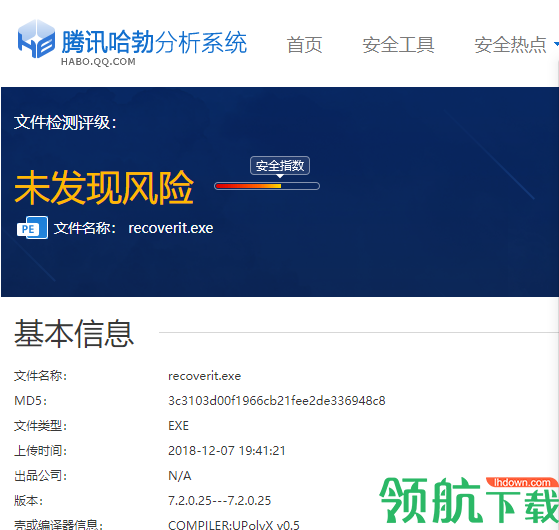
Task: Click the 腾讯哈勃分析系统 site title
Action: [154, 42]
